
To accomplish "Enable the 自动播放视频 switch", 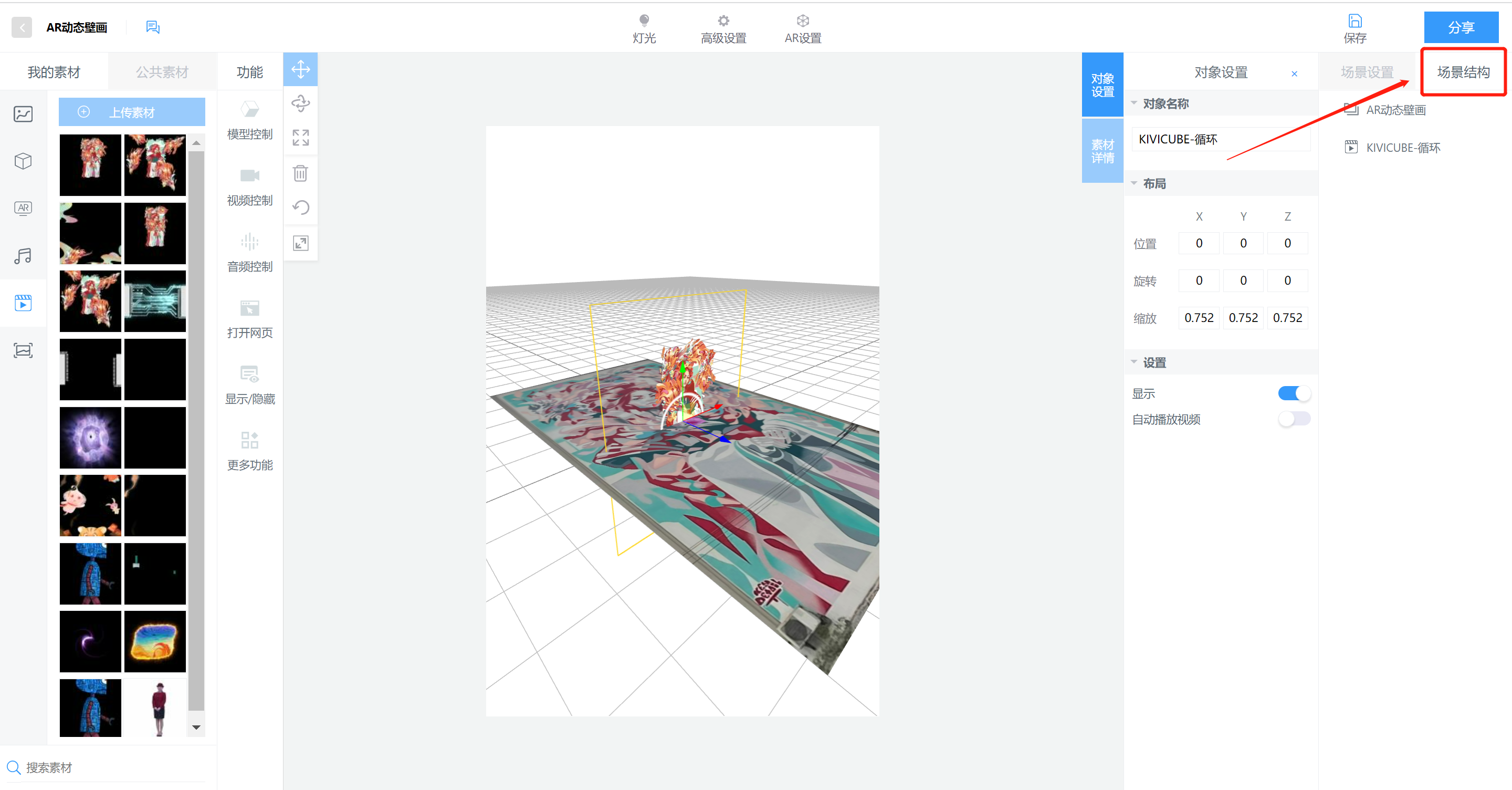I will pos(1294,419).
